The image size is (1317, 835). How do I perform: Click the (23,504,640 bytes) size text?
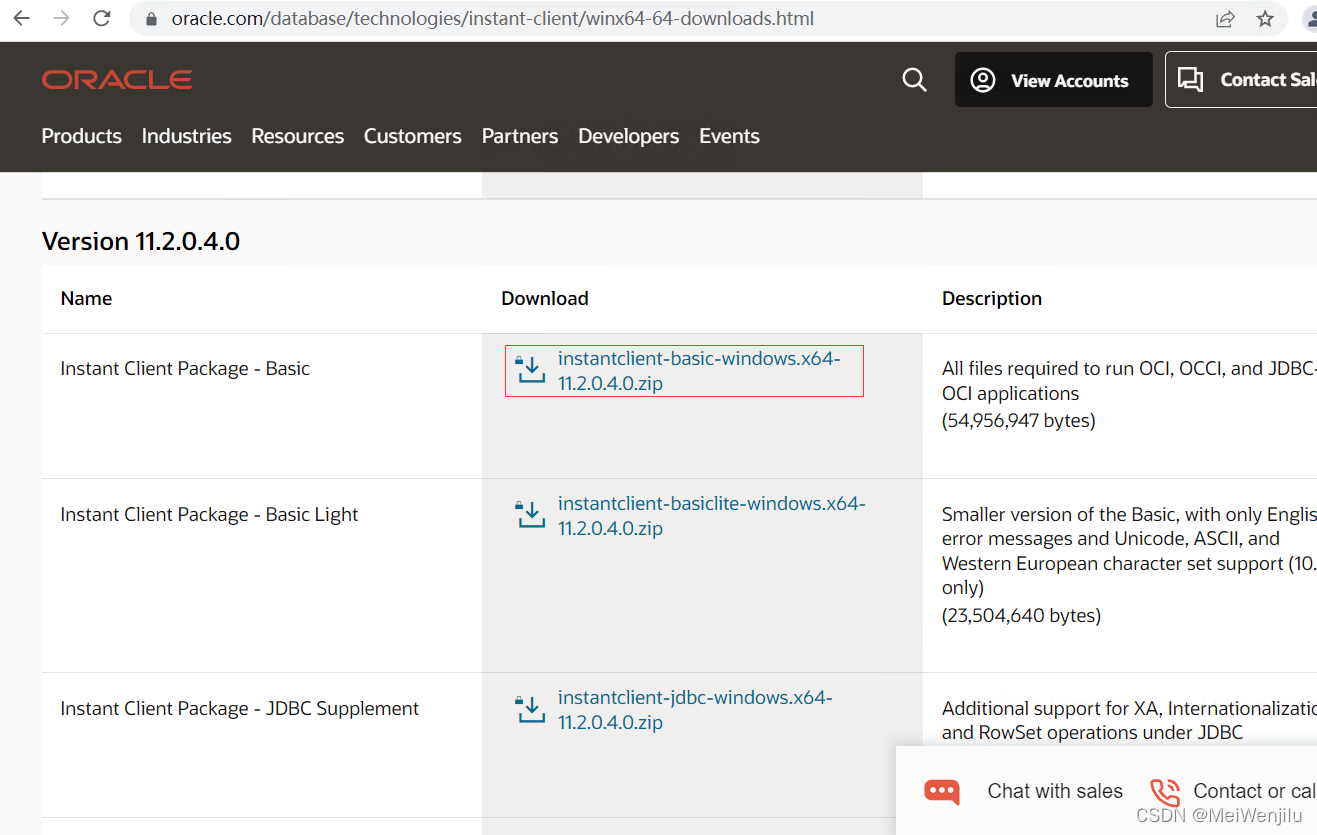tap(1021, 615)
